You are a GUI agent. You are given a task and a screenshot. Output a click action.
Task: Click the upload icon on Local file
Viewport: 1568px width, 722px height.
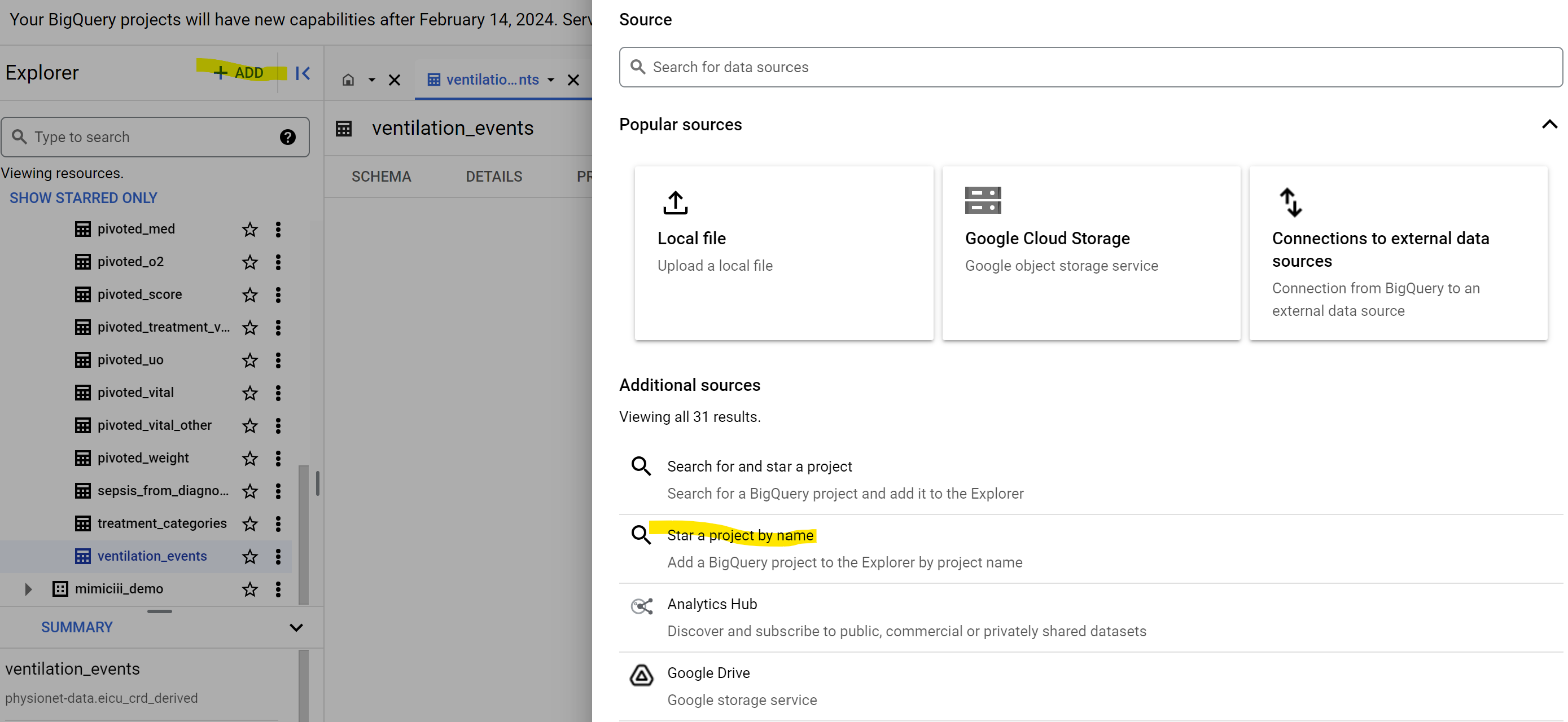[675, 202]
